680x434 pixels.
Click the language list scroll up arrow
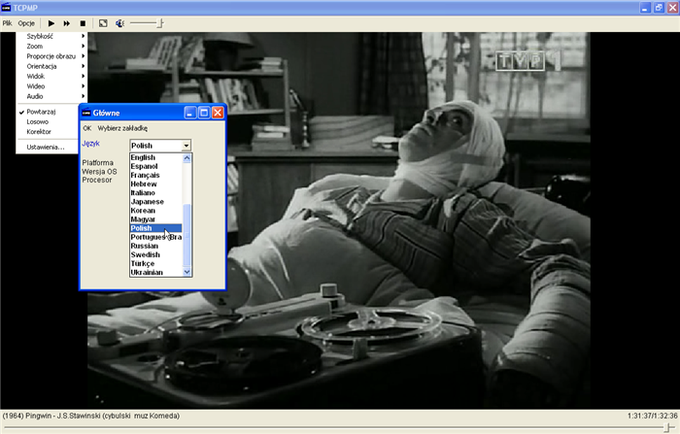[187, 158]
